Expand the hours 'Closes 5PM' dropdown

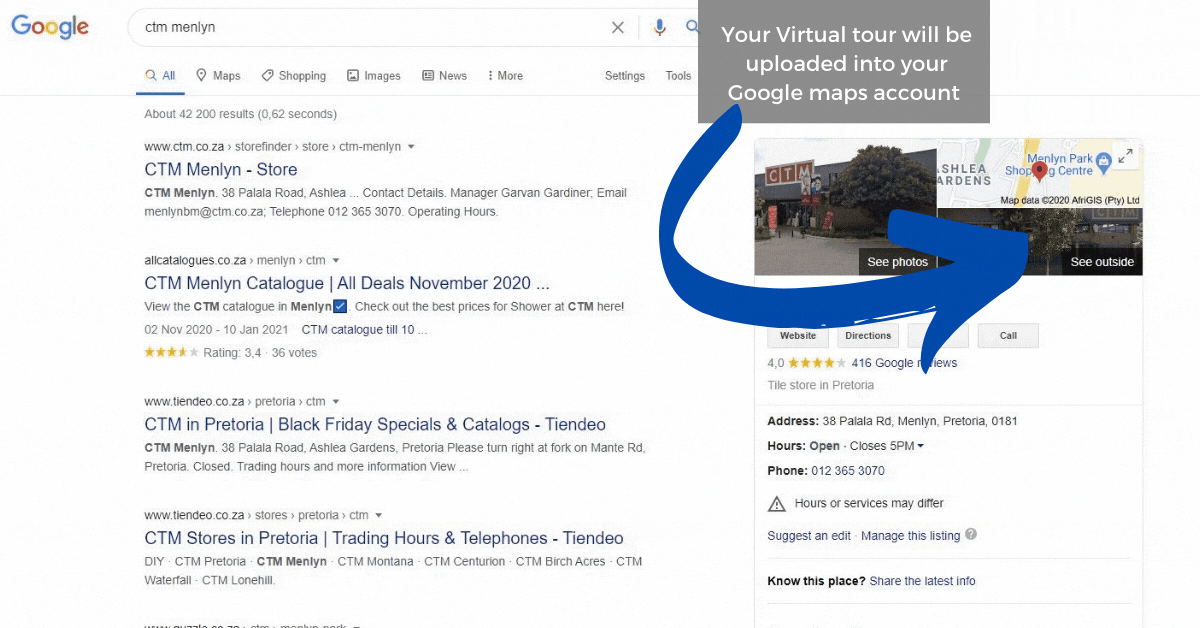887,446
